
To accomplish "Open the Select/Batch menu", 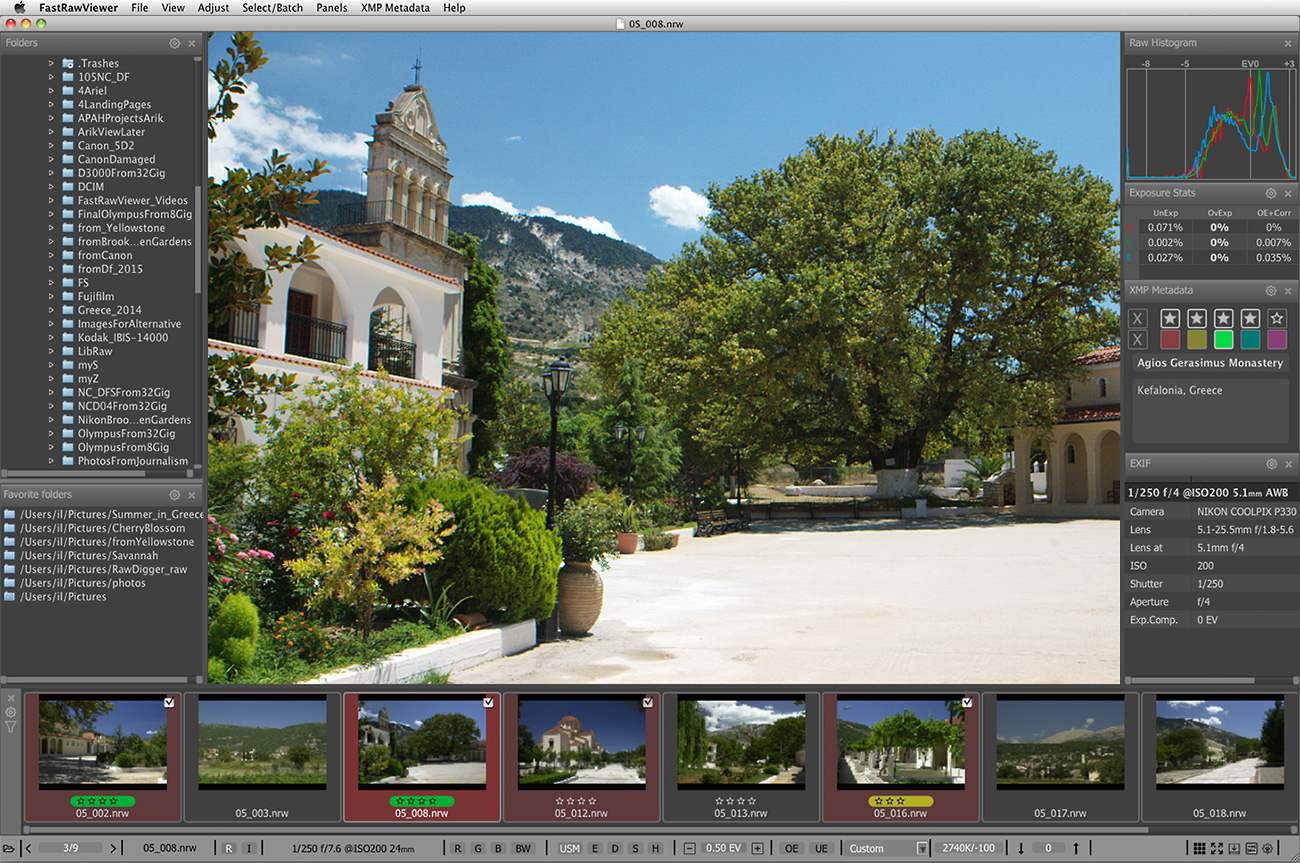I will pos(272,7).
